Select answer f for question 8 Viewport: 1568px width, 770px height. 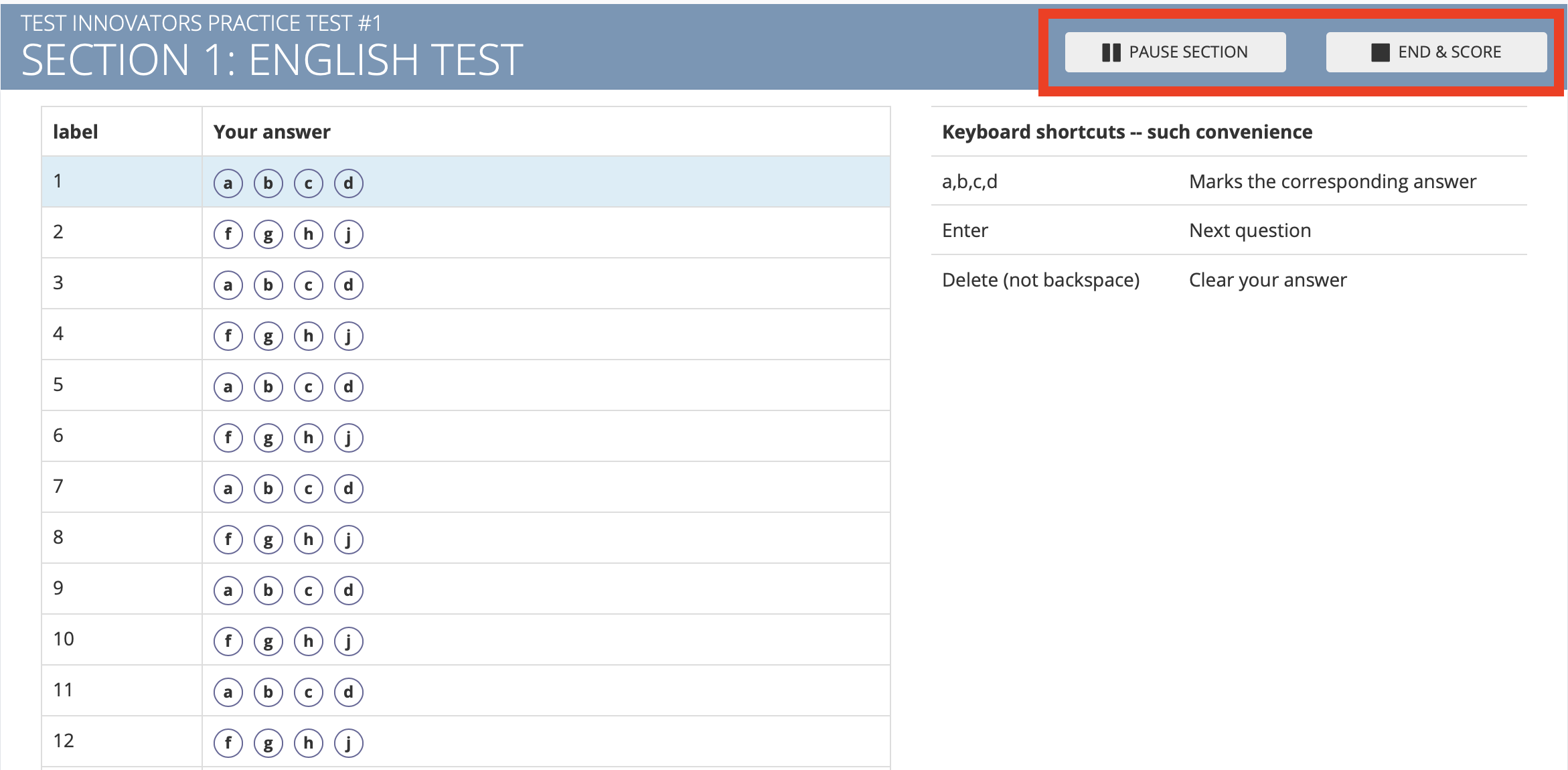pyautogui.click(x=228, y=540)
